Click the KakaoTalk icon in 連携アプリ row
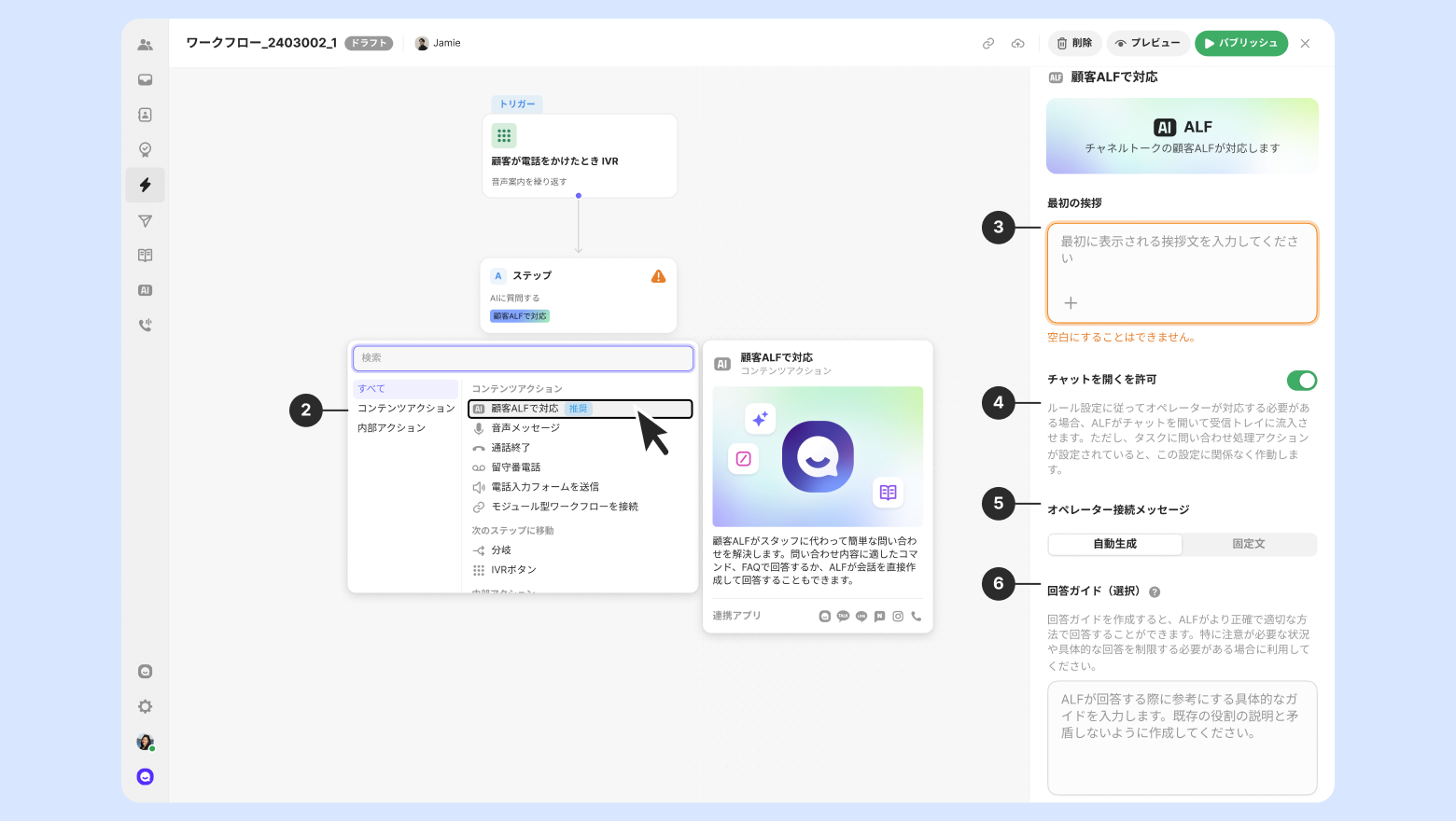This screenshot has width=1456, height=821. pos(843,616)
